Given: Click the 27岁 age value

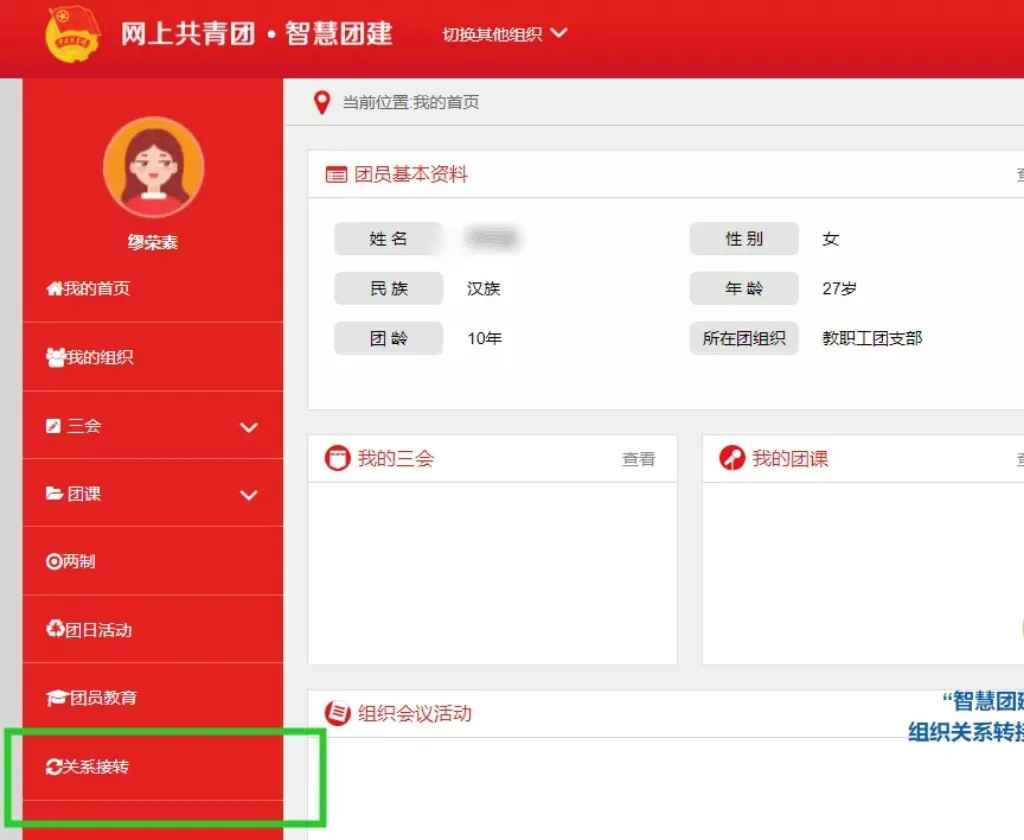Looking at the screenshot, I should click(x=839, y=289).
